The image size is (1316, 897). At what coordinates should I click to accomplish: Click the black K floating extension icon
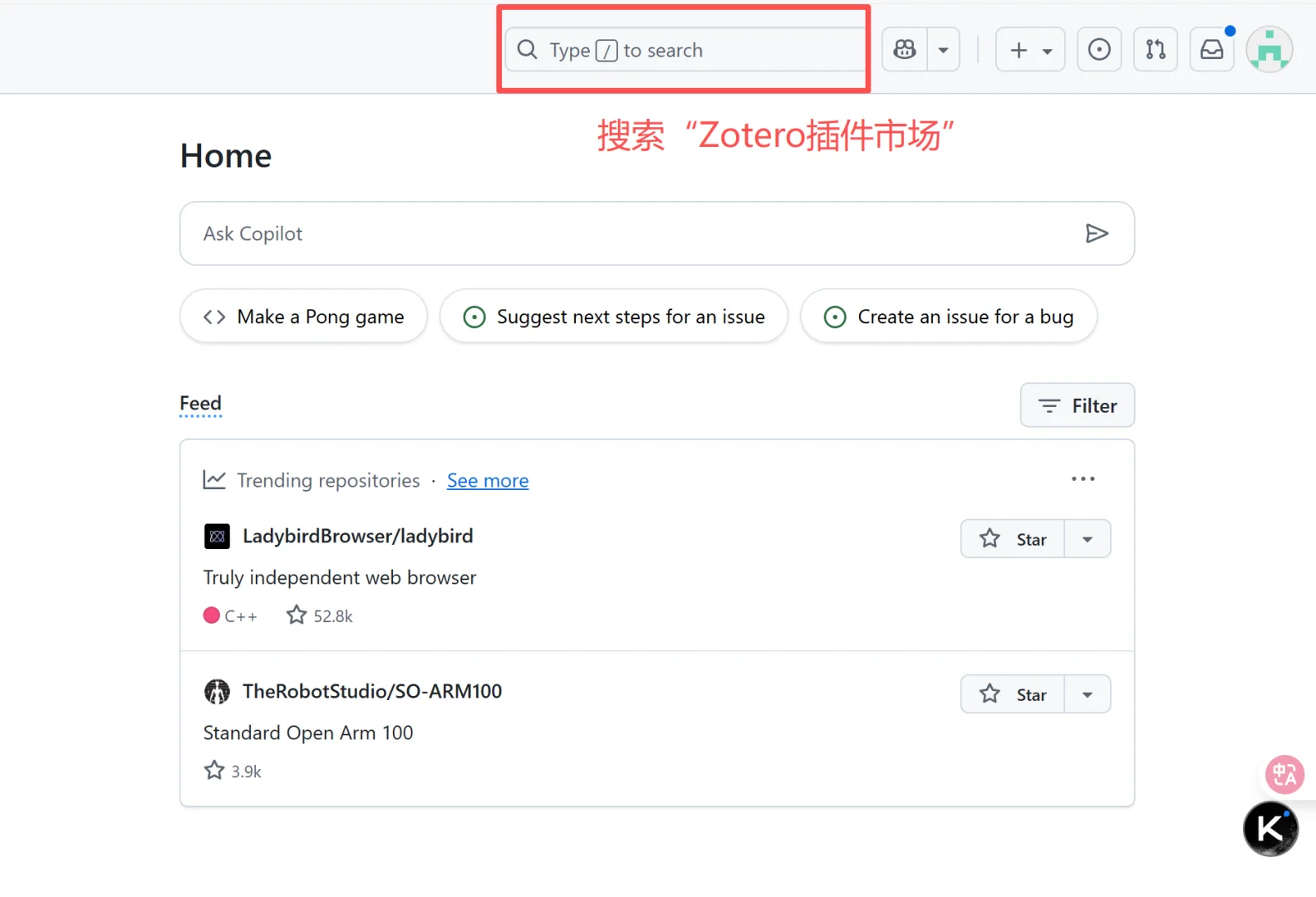pos(1270,828)
